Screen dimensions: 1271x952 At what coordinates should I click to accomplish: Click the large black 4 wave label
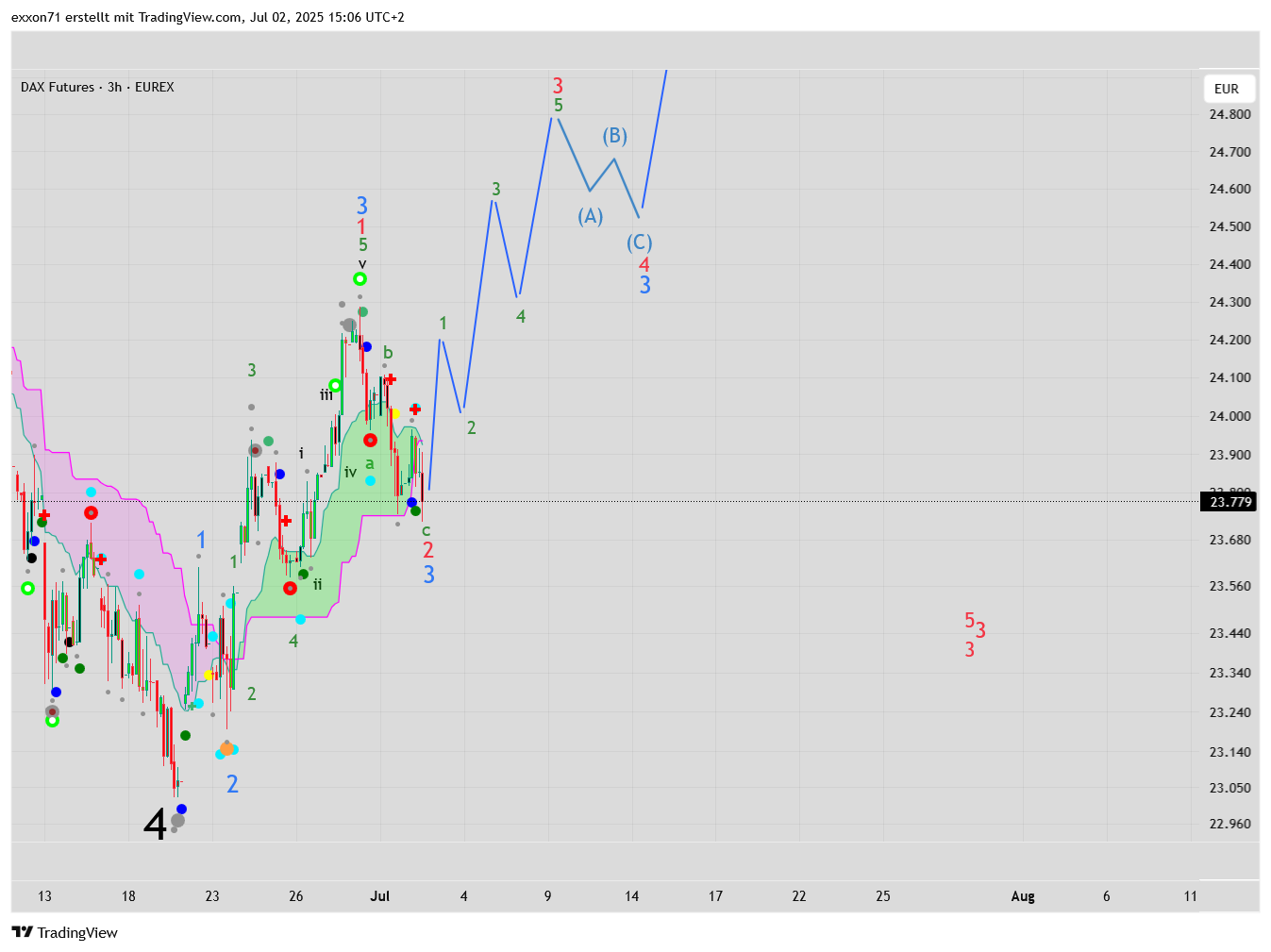pos(155,824)
